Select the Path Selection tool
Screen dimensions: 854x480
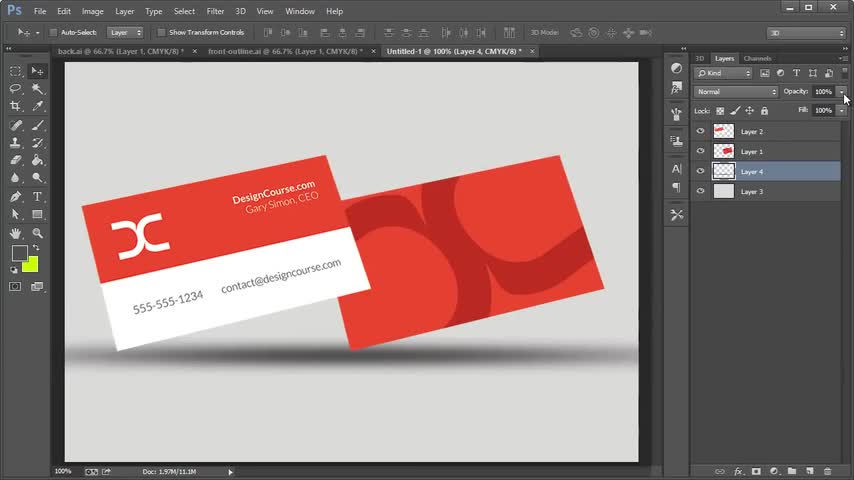[x=15, y=214]
